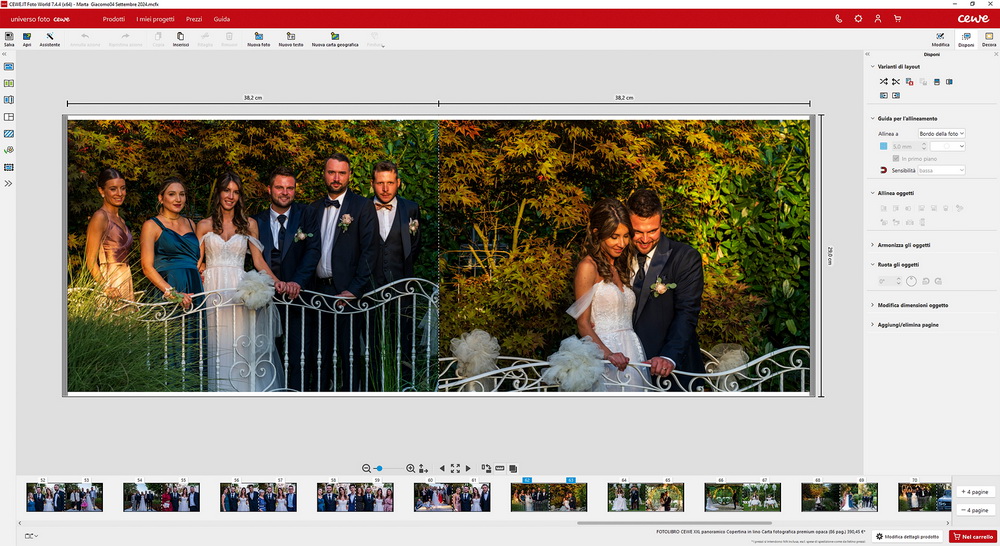Open the user account icon
The image size is (1000, 546).
[x=878, y=18]
